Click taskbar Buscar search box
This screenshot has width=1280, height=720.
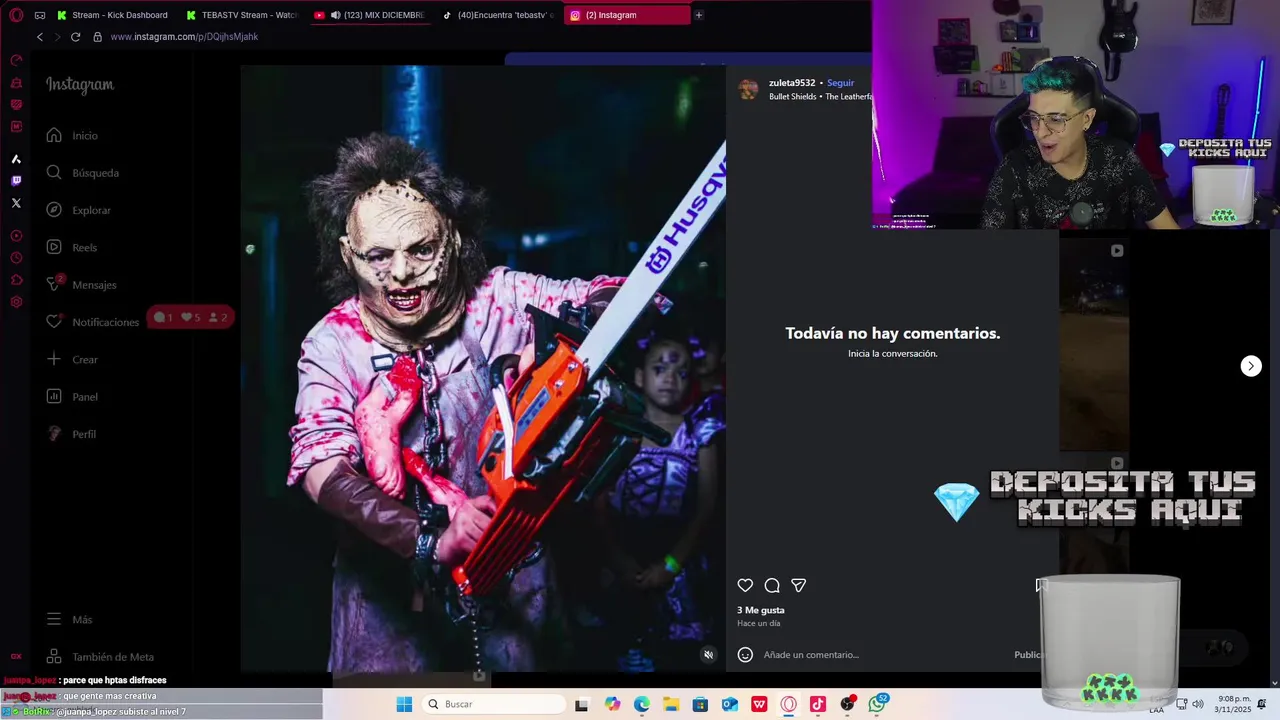point(492,704)
